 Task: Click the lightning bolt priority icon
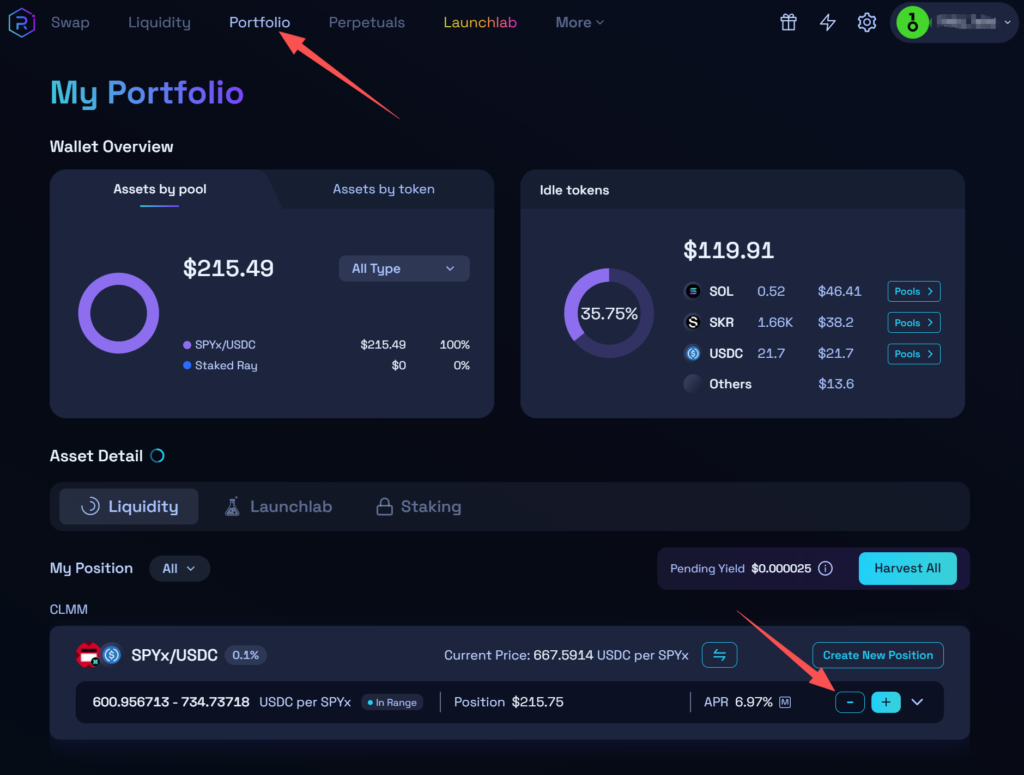pyautogui.click(x=828, y=23)
